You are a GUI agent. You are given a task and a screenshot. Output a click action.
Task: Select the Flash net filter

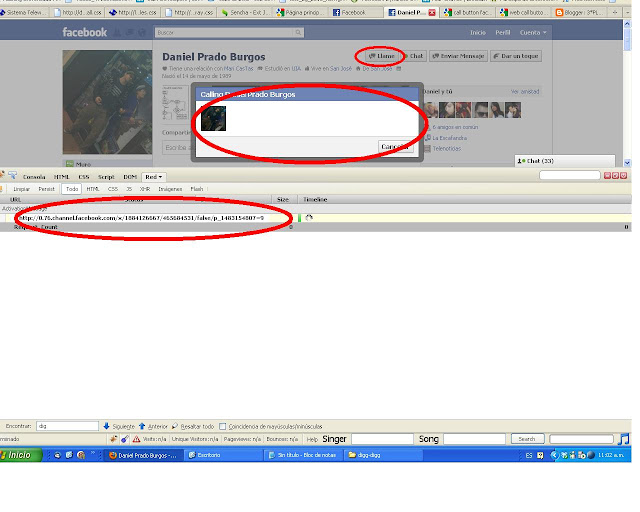[x=197, y=189]
